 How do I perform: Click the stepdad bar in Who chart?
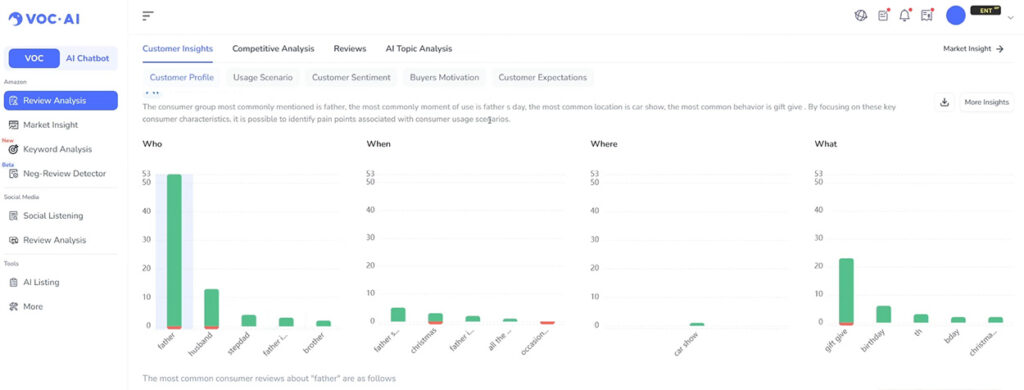249,321
